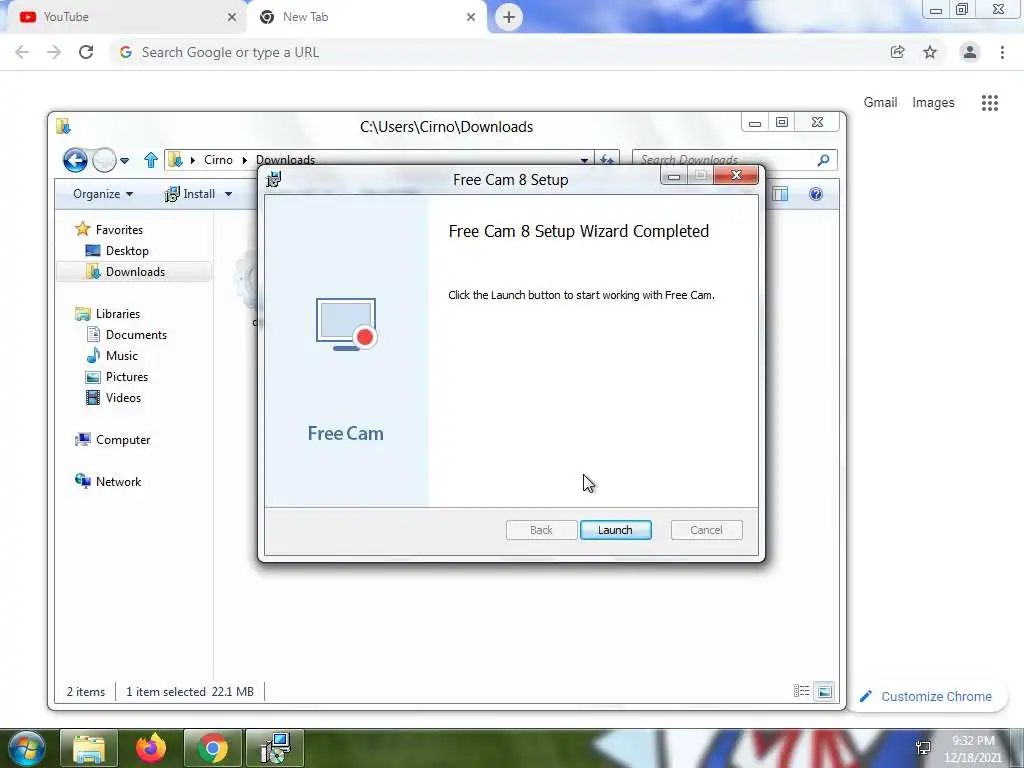Select Network in the navigation pane
1024x768 pixels.
(118, 482)
